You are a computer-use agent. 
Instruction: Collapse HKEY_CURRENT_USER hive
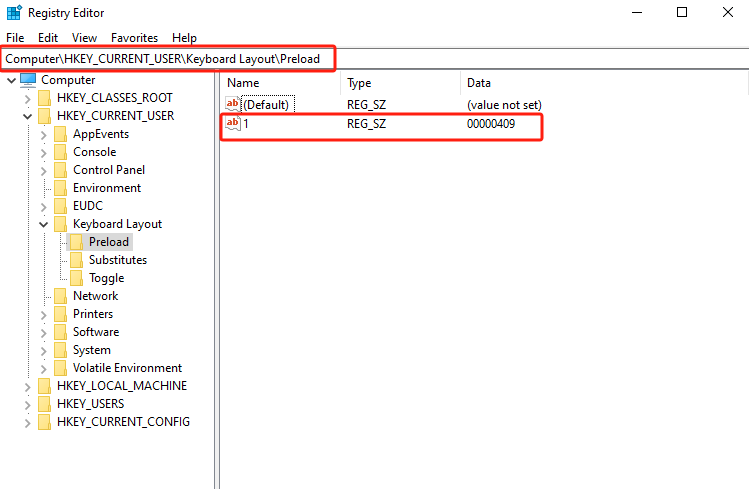[x=28, y=117]
